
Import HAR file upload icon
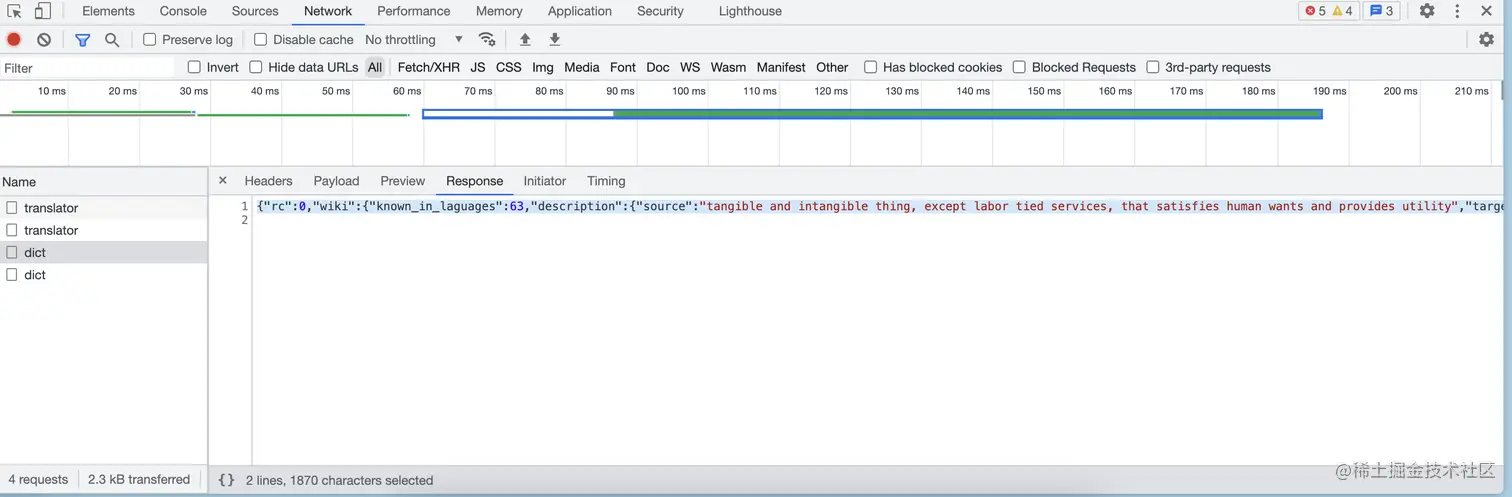(525, 39)
